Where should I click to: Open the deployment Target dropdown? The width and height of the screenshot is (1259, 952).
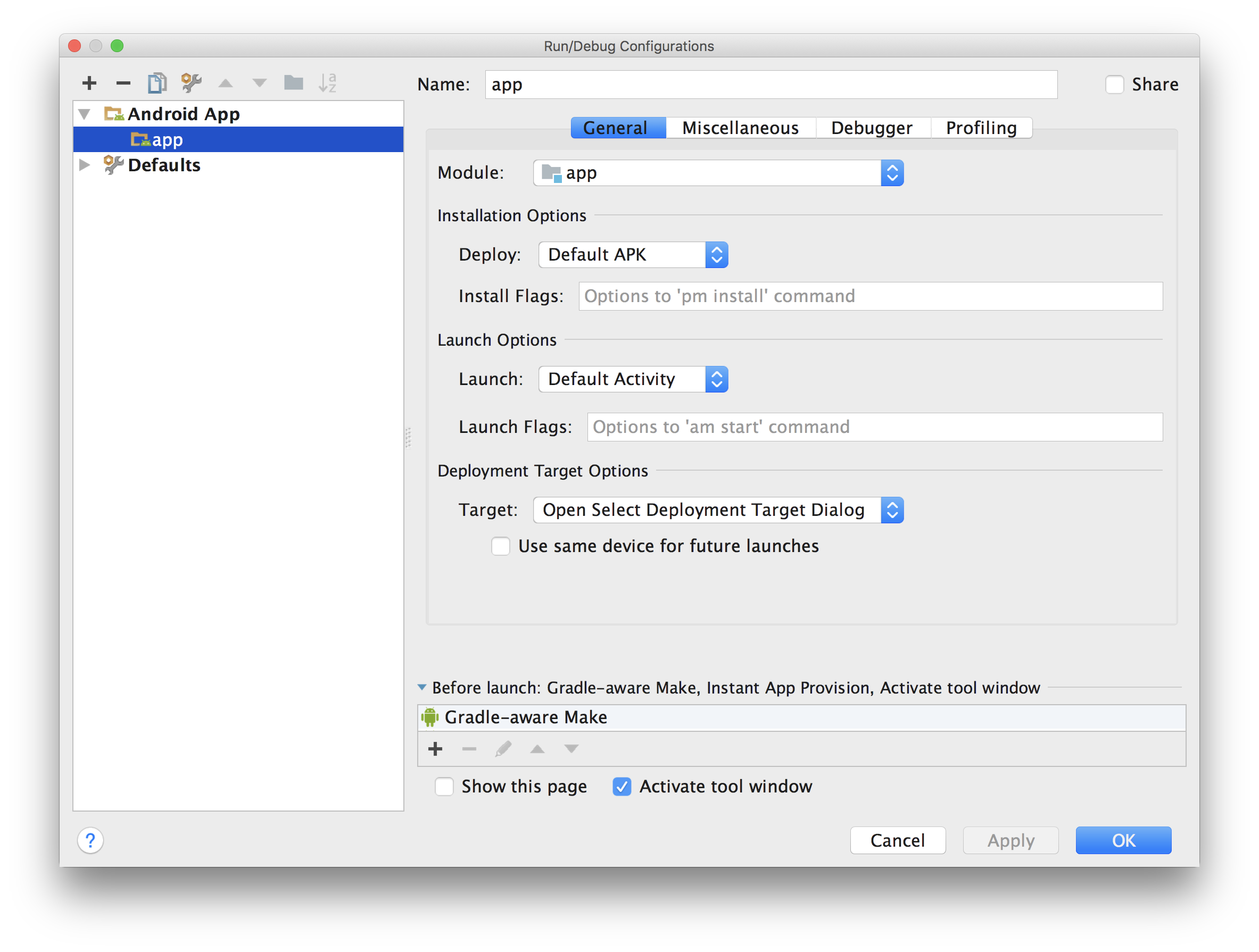pyautogui.click(x=718, y=510)
